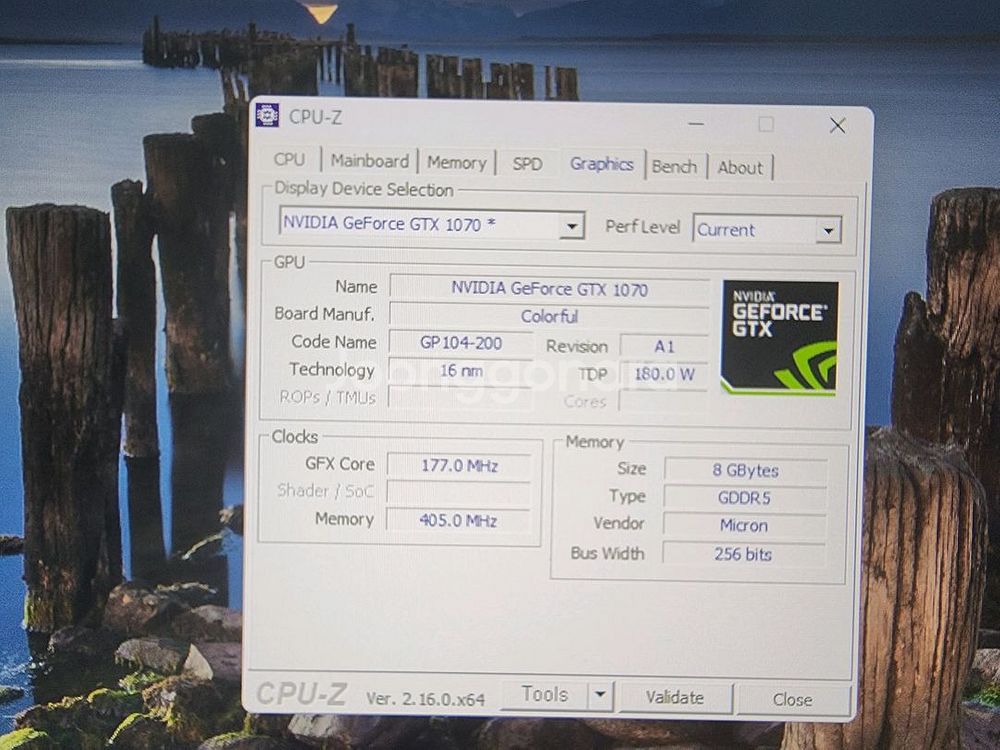The height and width of the screenshot is (750, 1000).
Task: Select the Graphics tab
Action: [x=601, y=164]
